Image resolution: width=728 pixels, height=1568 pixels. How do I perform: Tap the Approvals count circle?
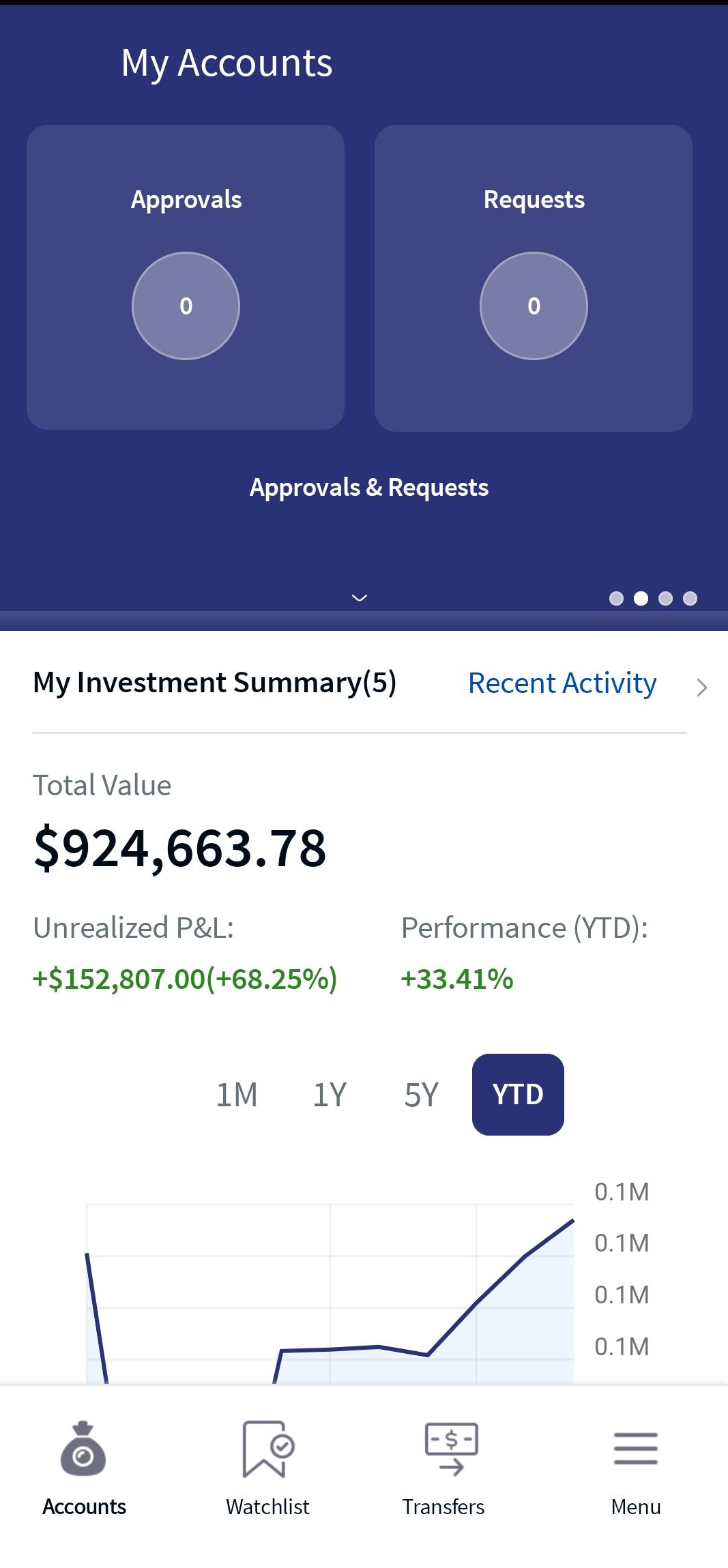186,306
